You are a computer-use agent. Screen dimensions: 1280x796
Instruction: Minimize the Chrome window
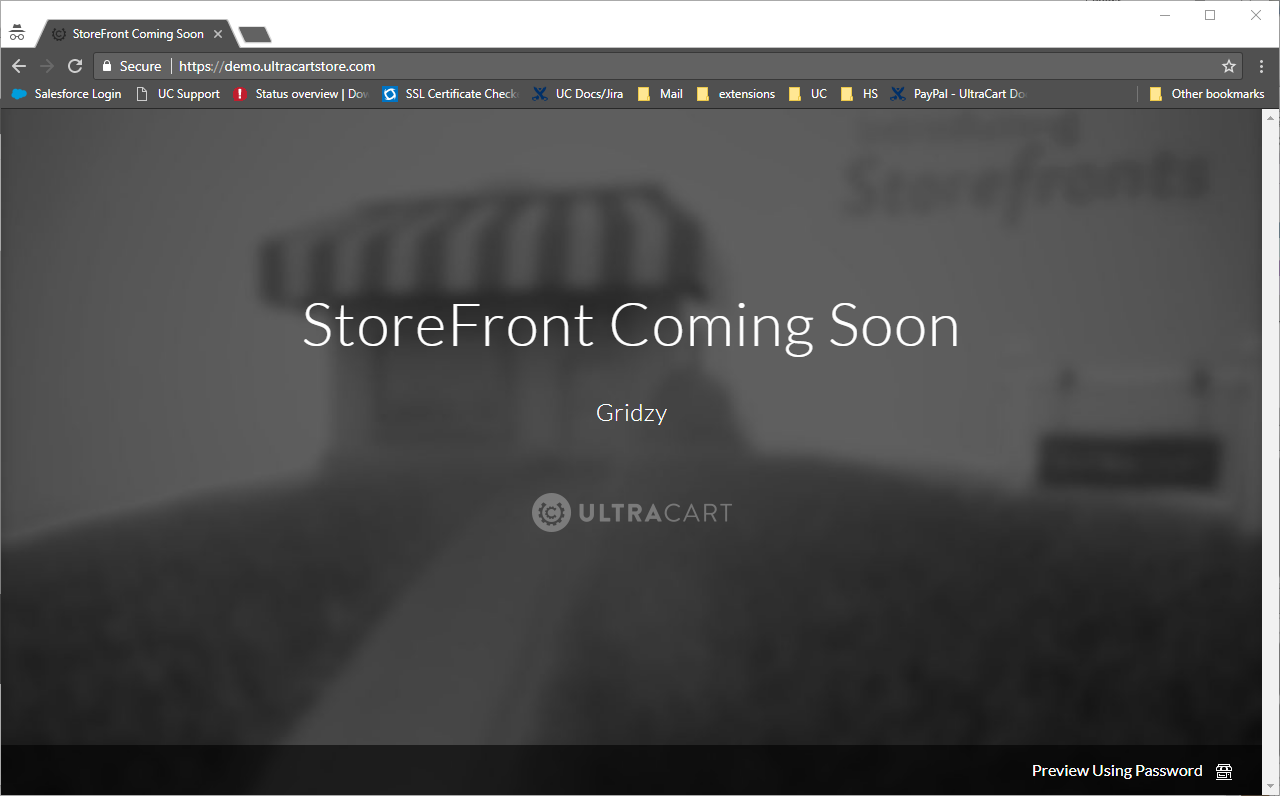1164,15
